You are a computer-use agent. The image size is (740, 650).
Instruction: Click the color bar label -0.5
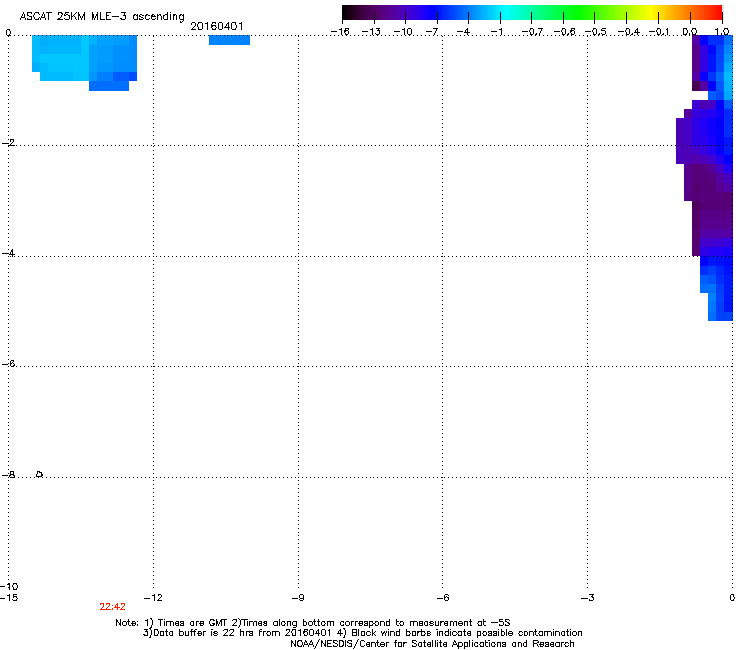[596, 32]
